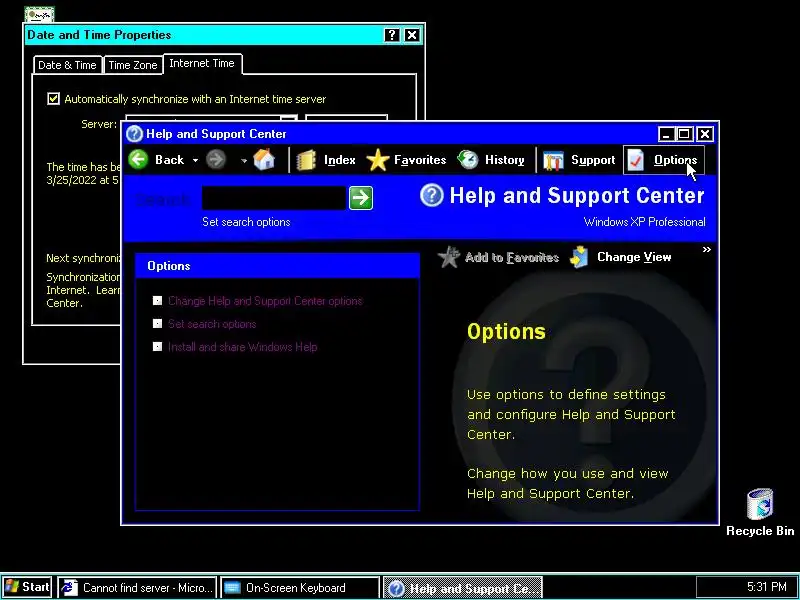Click the Help and Support title bar icon
The image size is (800, 600).
134,134
